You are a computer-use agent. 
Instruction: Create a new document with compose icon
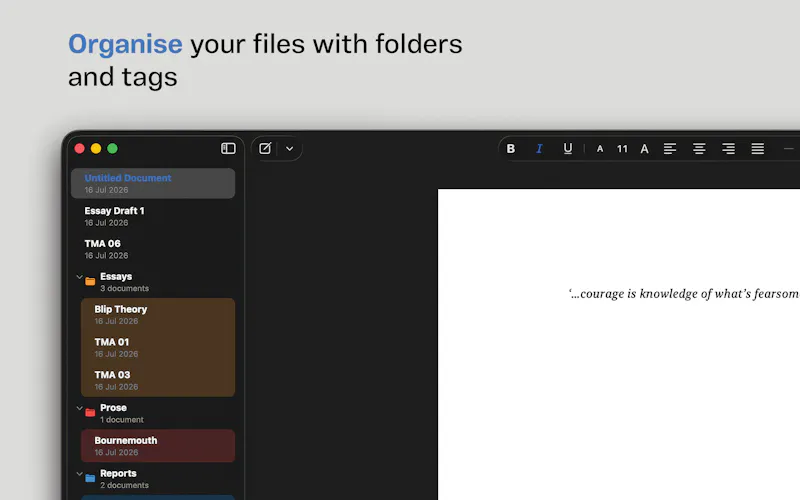coord(265,148)
